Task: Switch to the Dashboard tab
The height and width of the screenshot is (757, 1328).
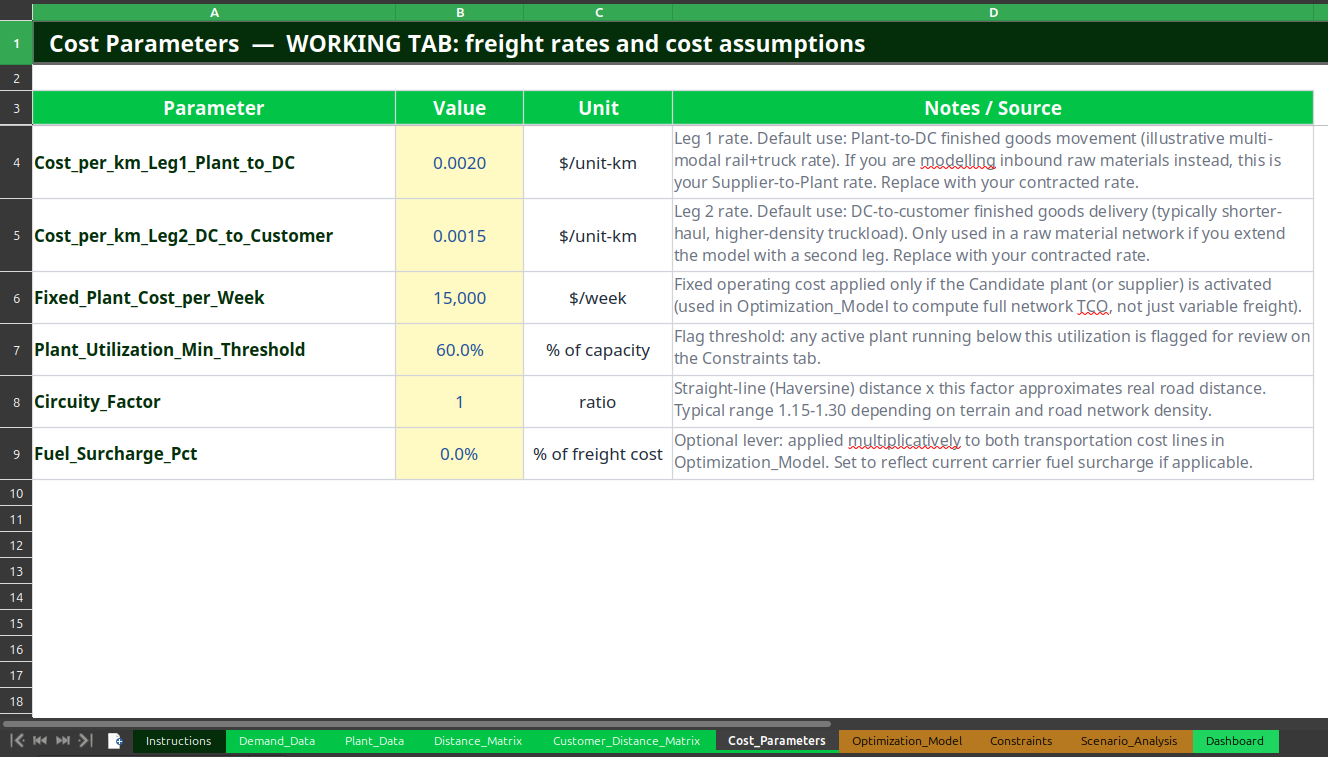Action: point(1235,741)
